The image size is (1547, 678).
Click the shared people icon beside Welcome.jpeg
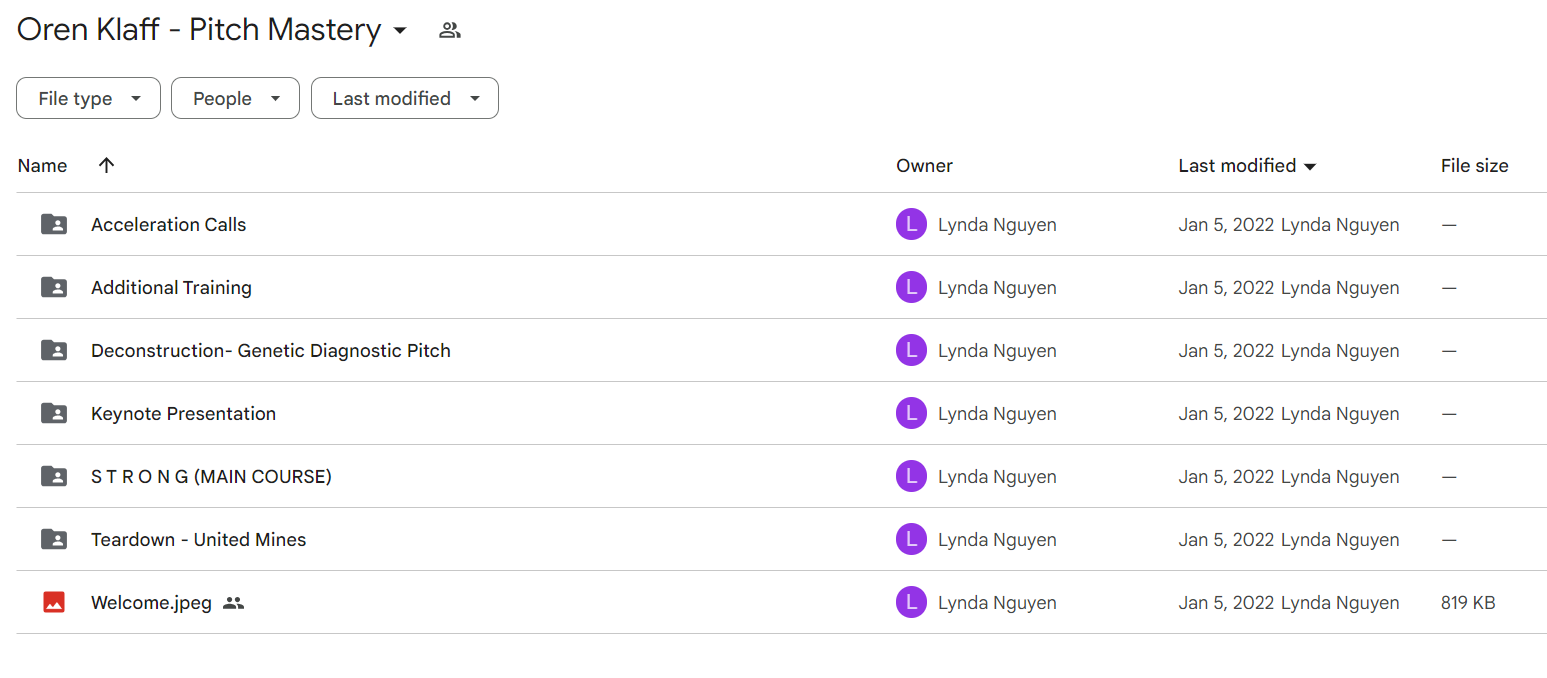pyautogui.click(x=233, y=603)
